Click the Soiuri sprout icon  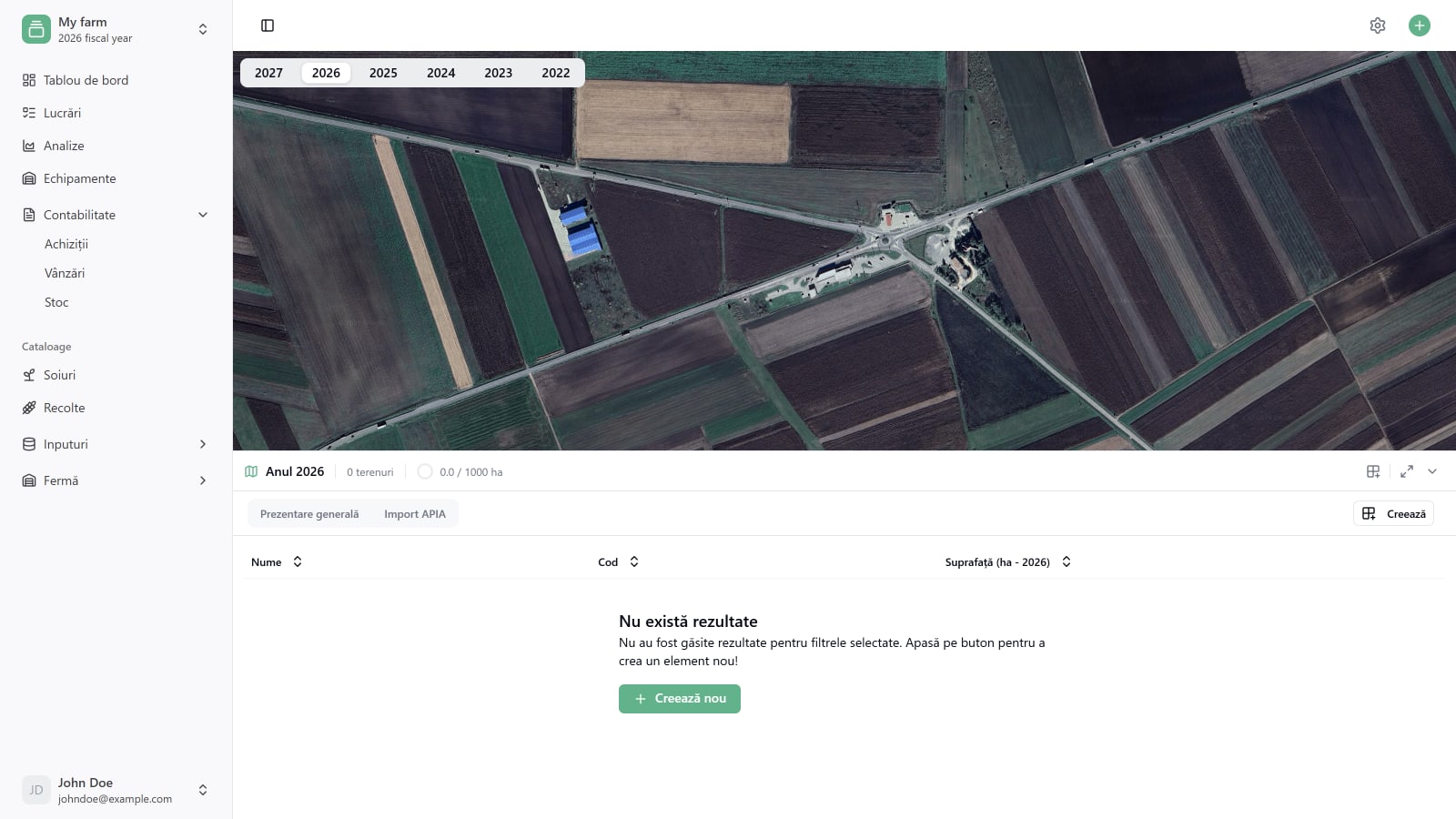pyautogui.click(x=29, y=375)
